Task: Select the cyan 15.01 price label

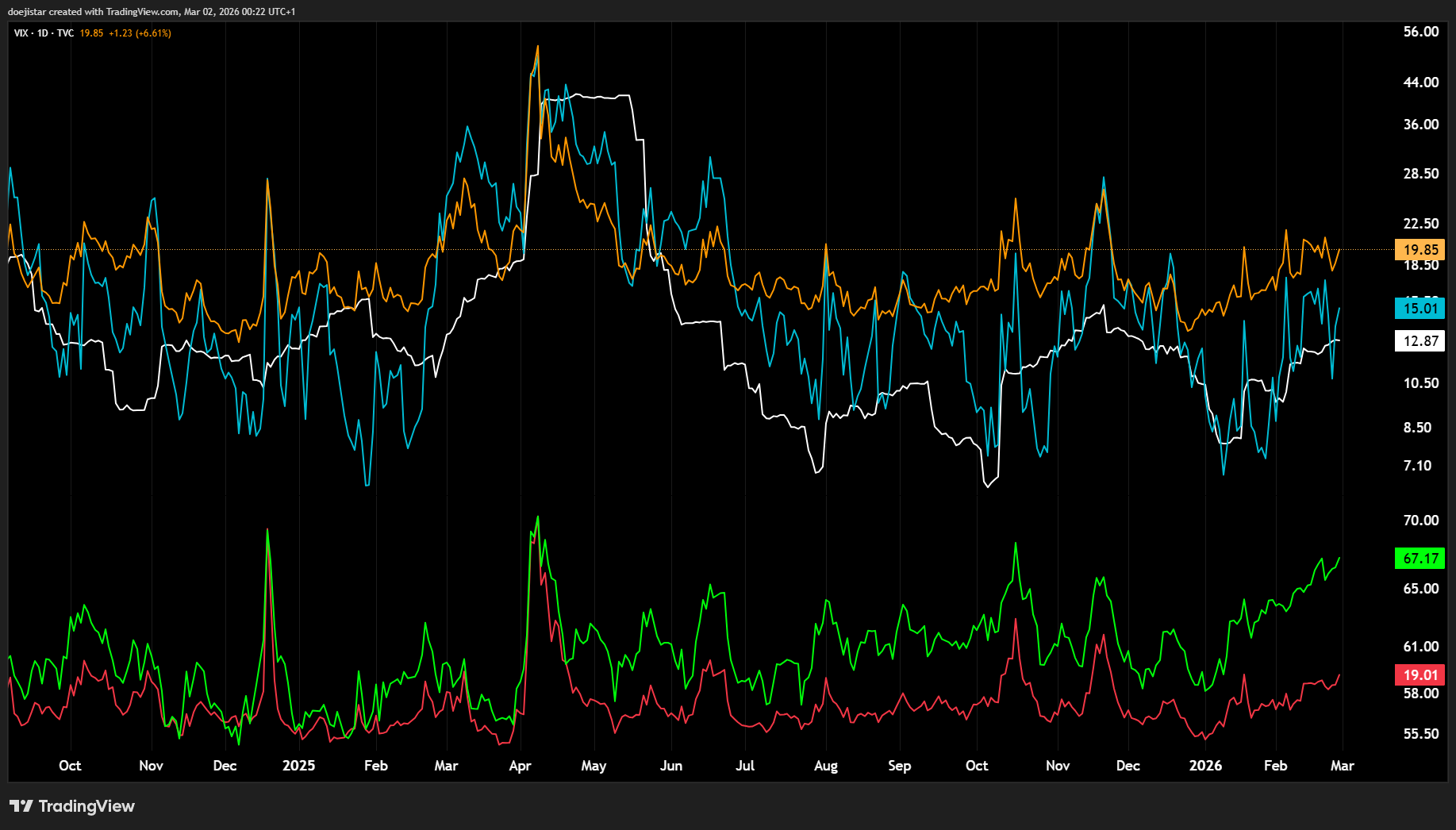Action: click(x=1420, y=309)
